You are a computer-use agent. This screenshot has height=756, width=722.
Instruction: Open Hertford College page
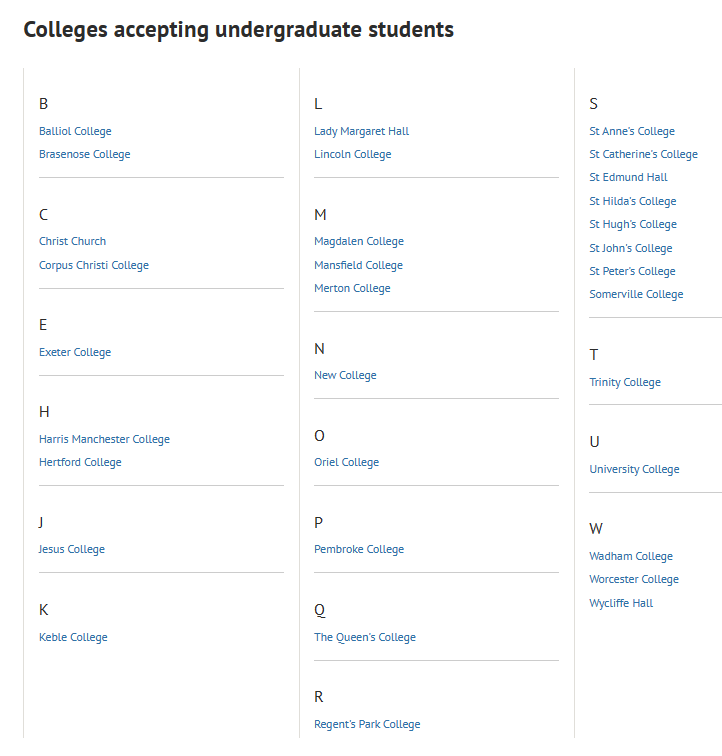(x=80, y=462)
